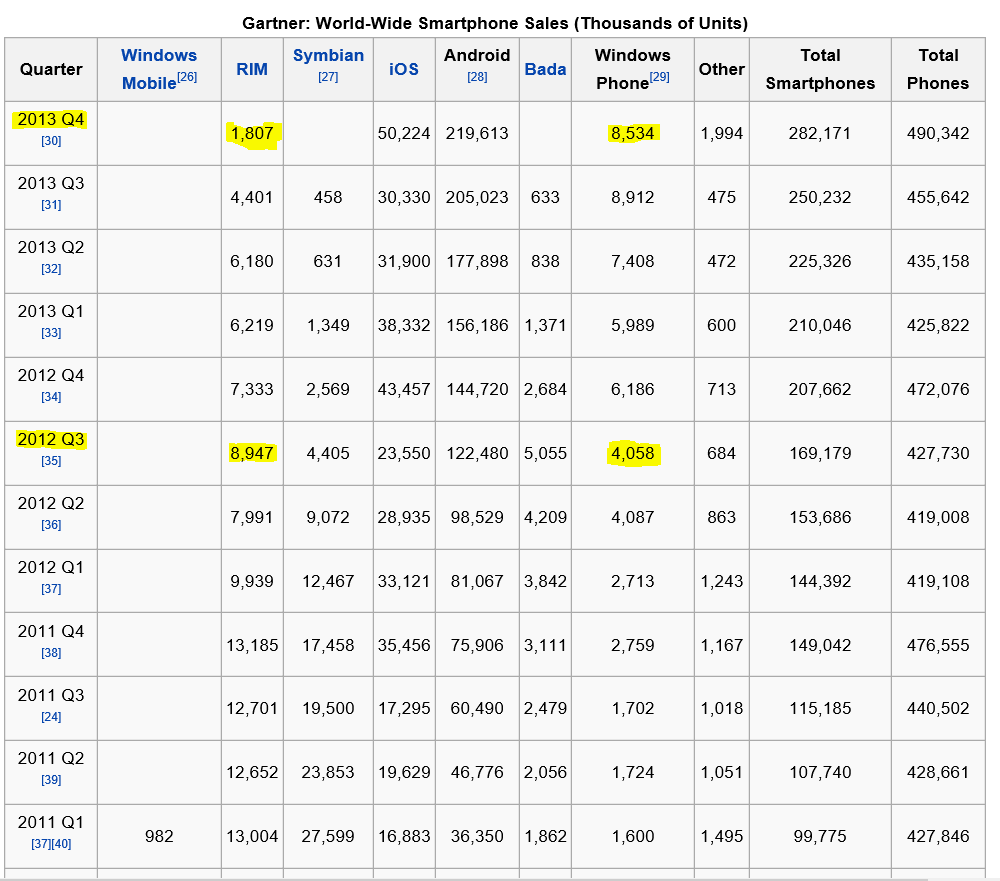Click the Symbian value 458

coord(328,198)
